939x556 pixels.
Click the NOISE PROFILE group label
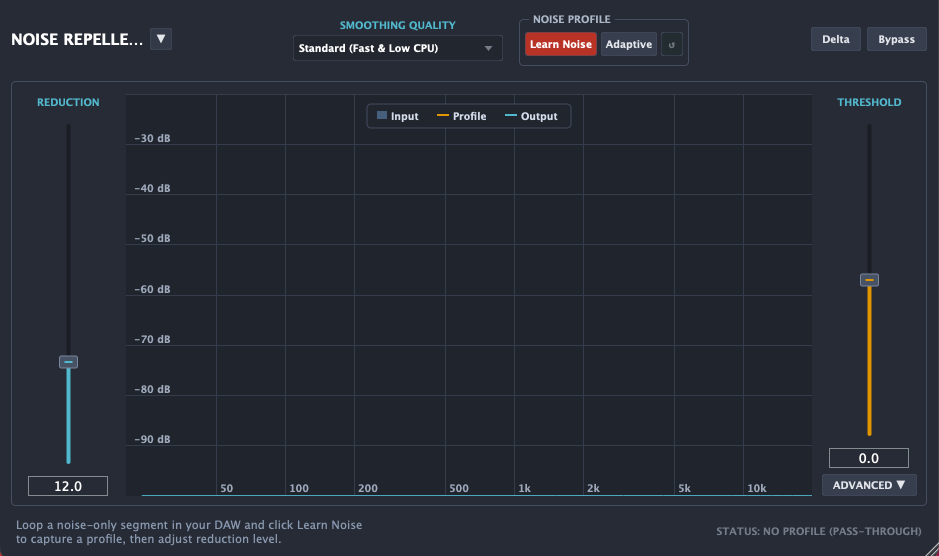tap(571, 19)
